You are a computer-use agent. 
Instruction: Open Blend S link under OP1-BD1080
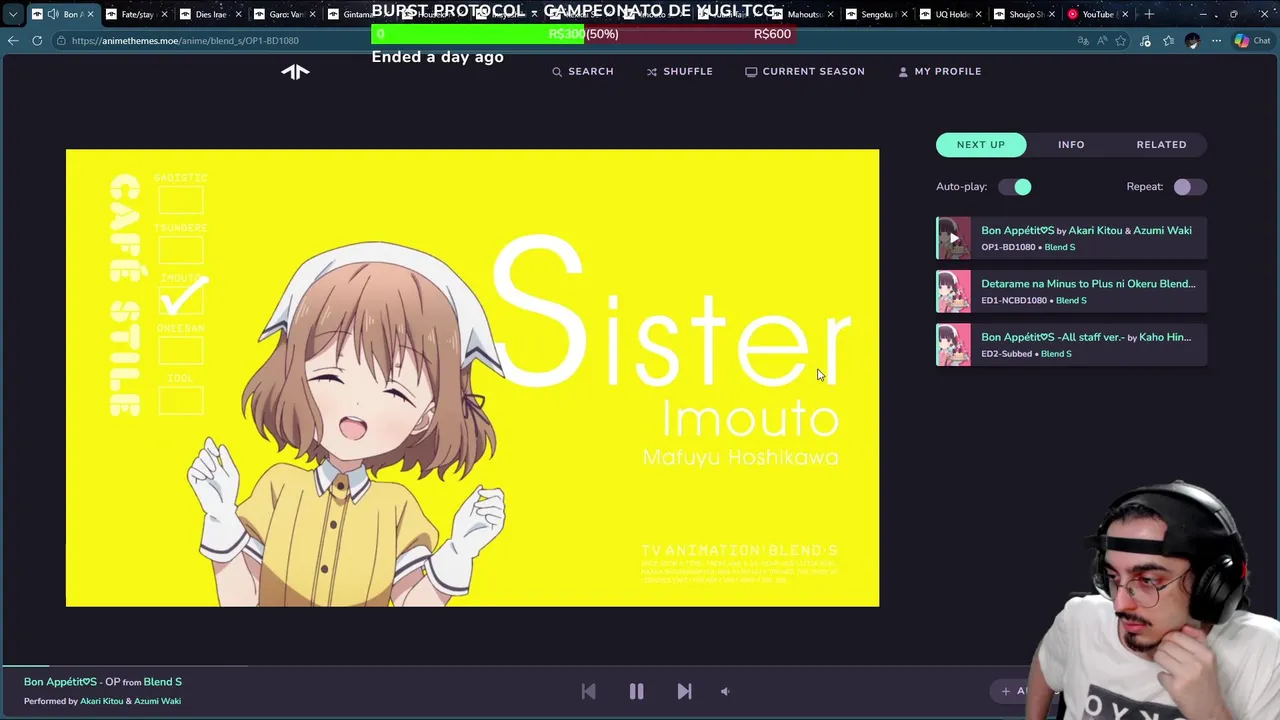1060,247
